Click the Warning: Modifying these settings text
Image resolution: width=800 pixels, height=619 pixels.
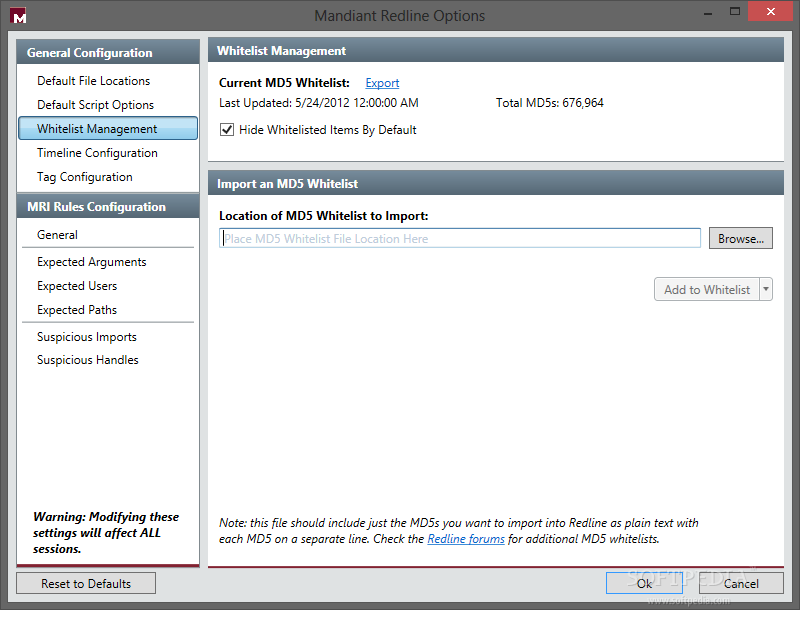pyautogui.click(x=106, y=533)
